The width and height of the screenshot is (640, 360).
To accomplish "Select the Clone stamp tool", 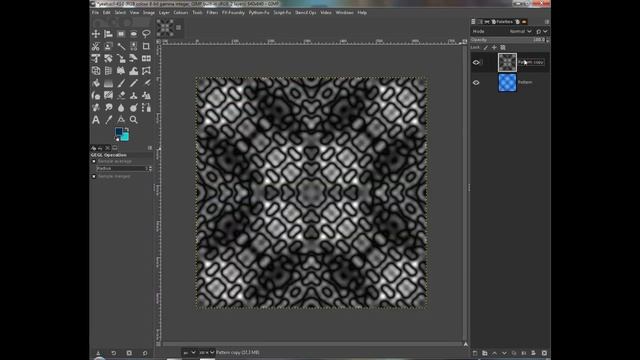I will pos(133,96).
